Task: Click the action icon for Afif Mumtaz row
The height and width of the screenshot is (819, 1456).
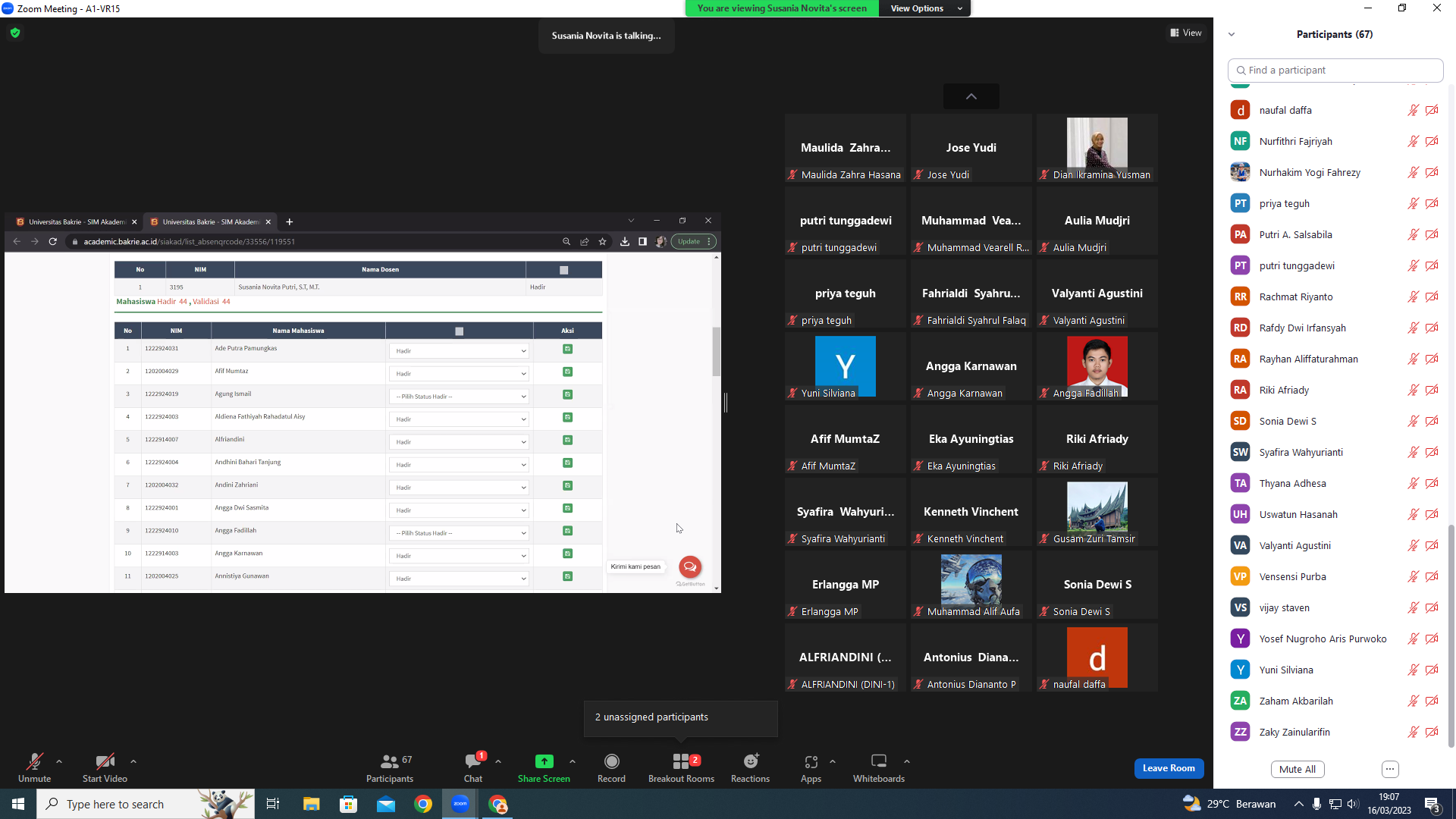Action: (568, 372)
